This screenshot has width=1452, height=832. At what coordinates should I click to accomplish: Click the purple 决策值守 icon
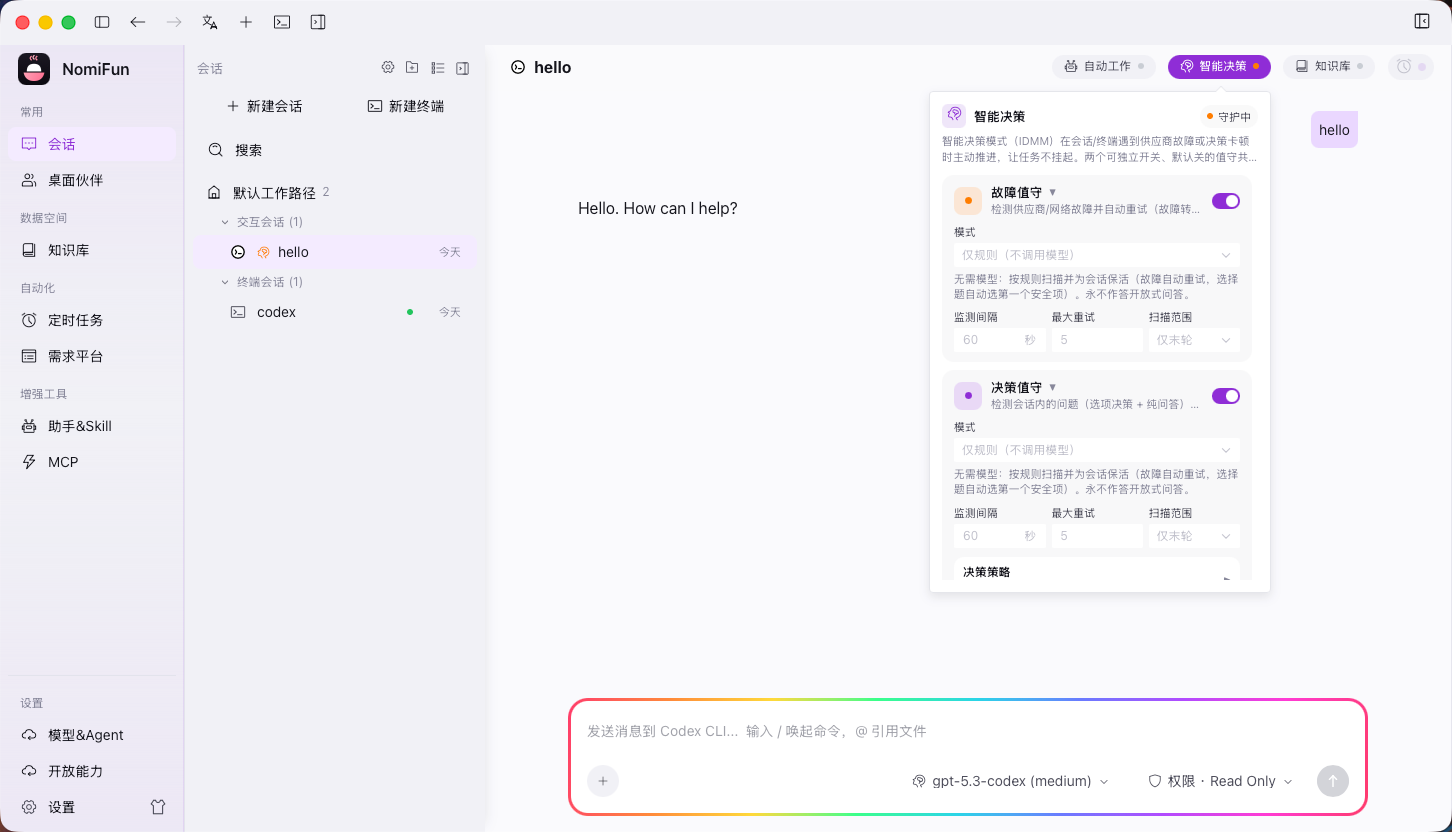point(968,396)
